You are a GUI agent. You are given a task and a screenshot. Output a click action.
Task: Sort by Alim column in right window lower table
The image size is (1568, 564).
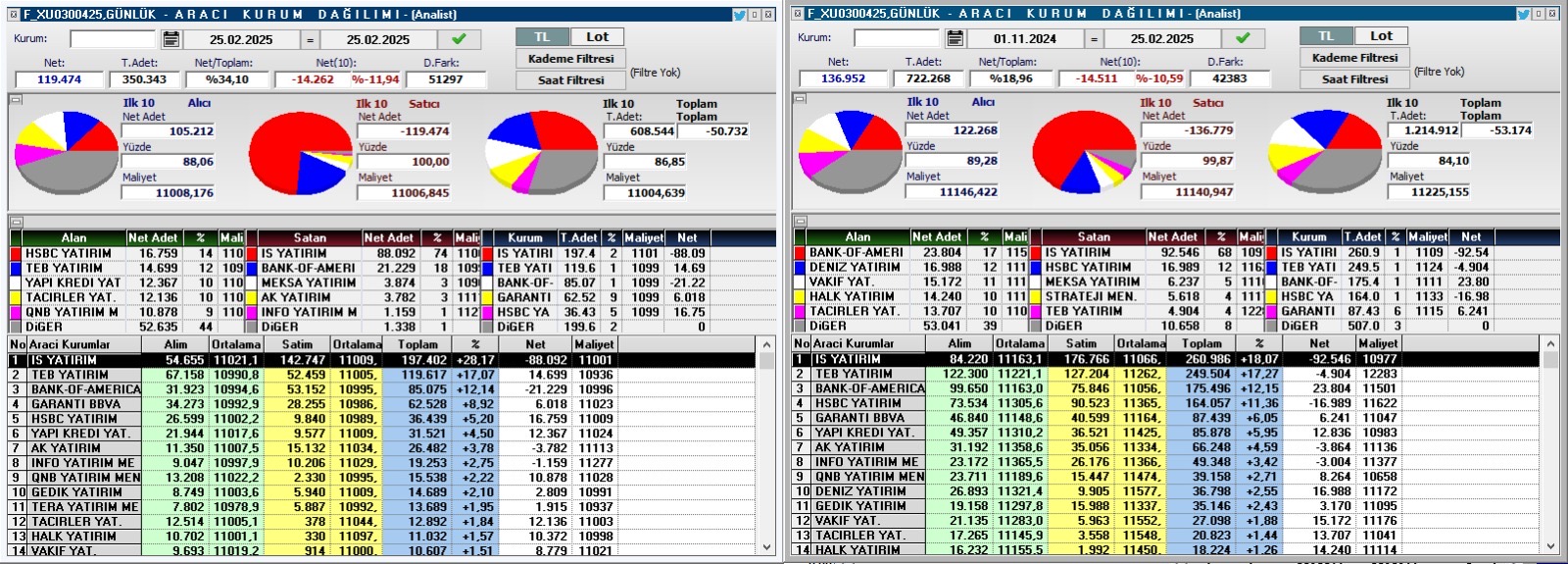pyautogui.click(x=959, y=343)
